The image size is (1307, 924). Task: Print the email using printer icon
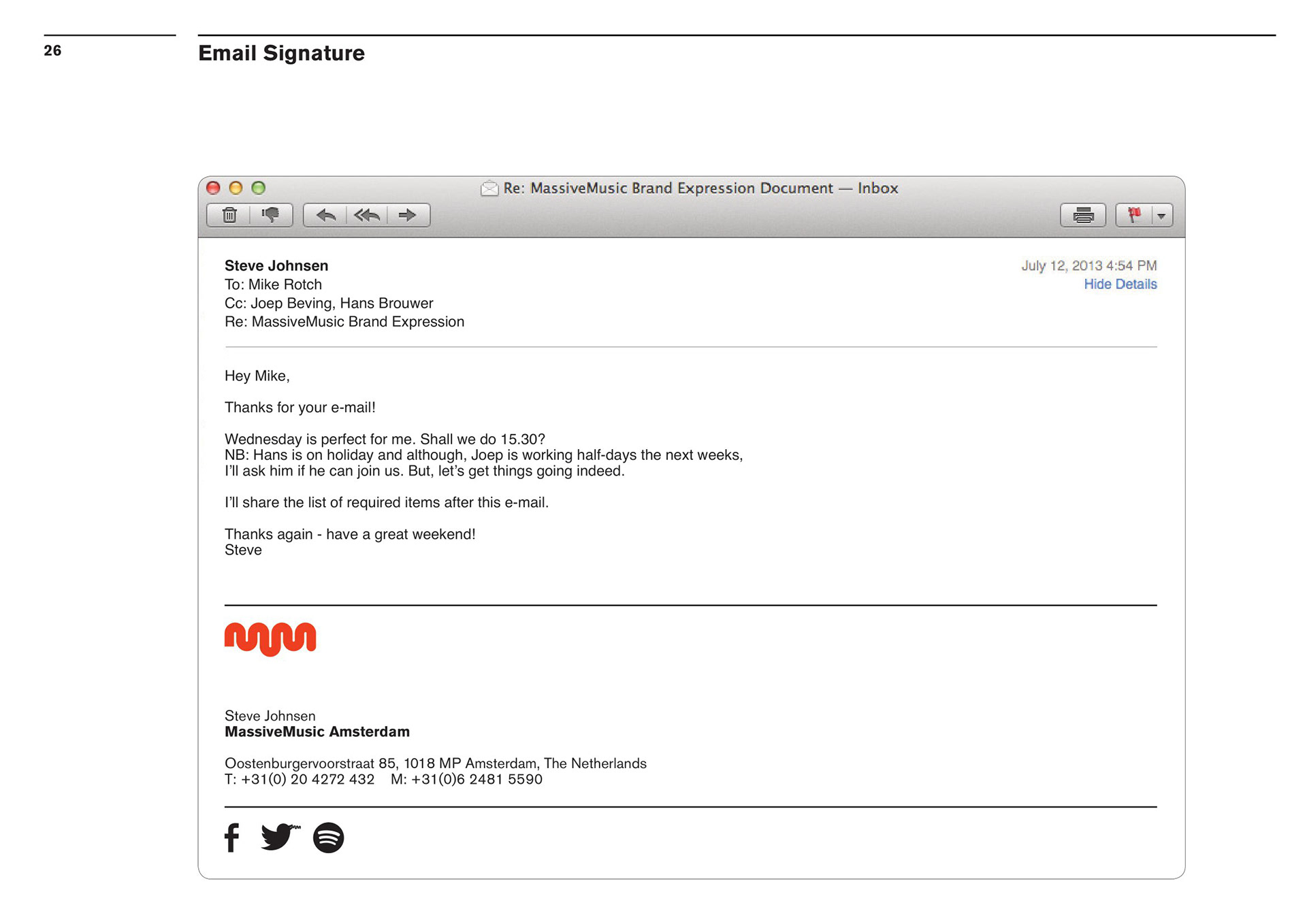tap(1082, 215)
